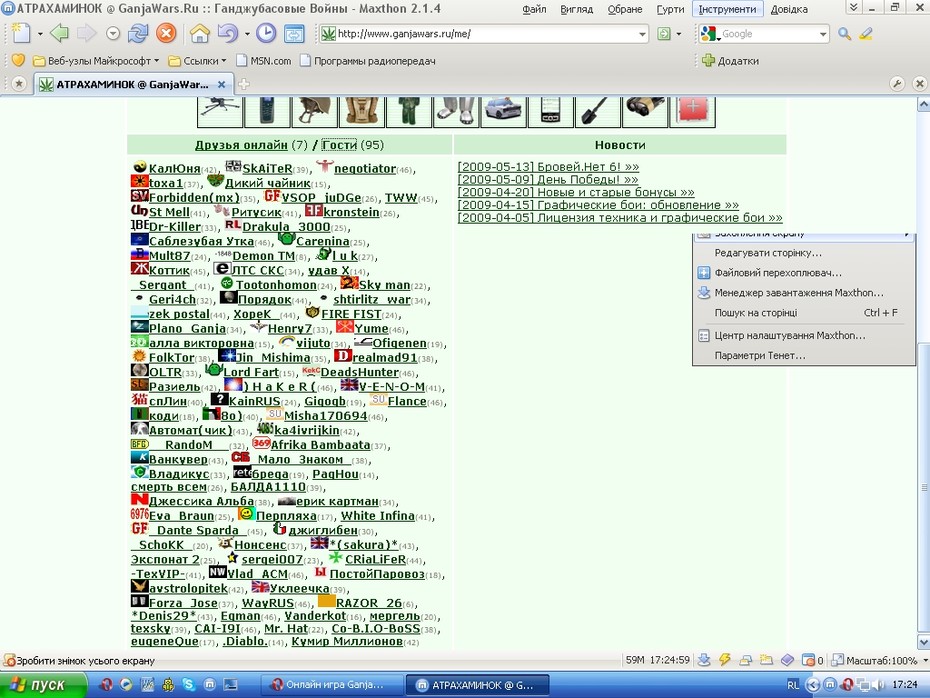The width and height of the screenshot is (930, 698).
Task: Open the History clock icon
Action: 266,33
